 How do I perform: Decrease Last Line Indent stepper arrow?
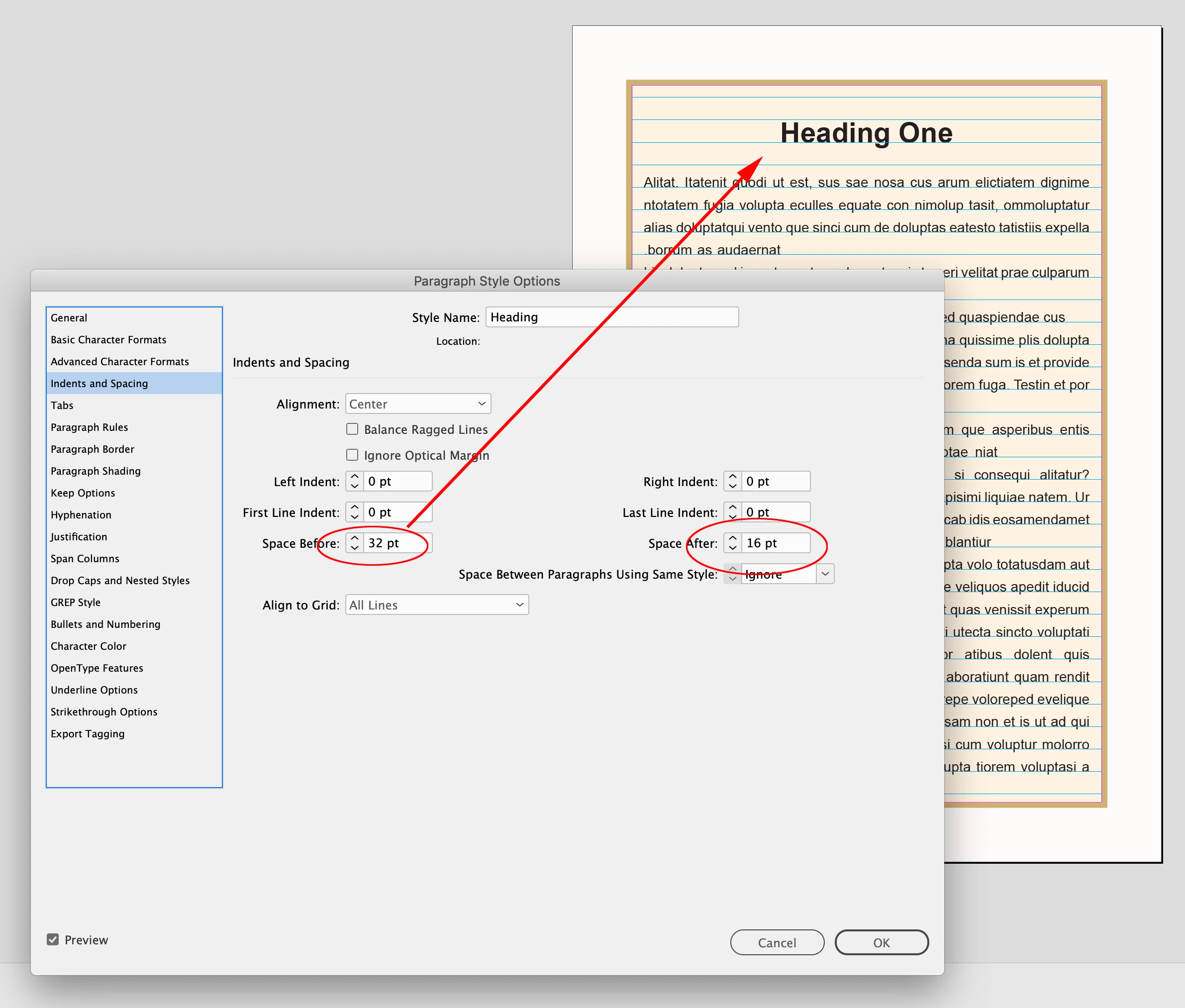point(732,517)
